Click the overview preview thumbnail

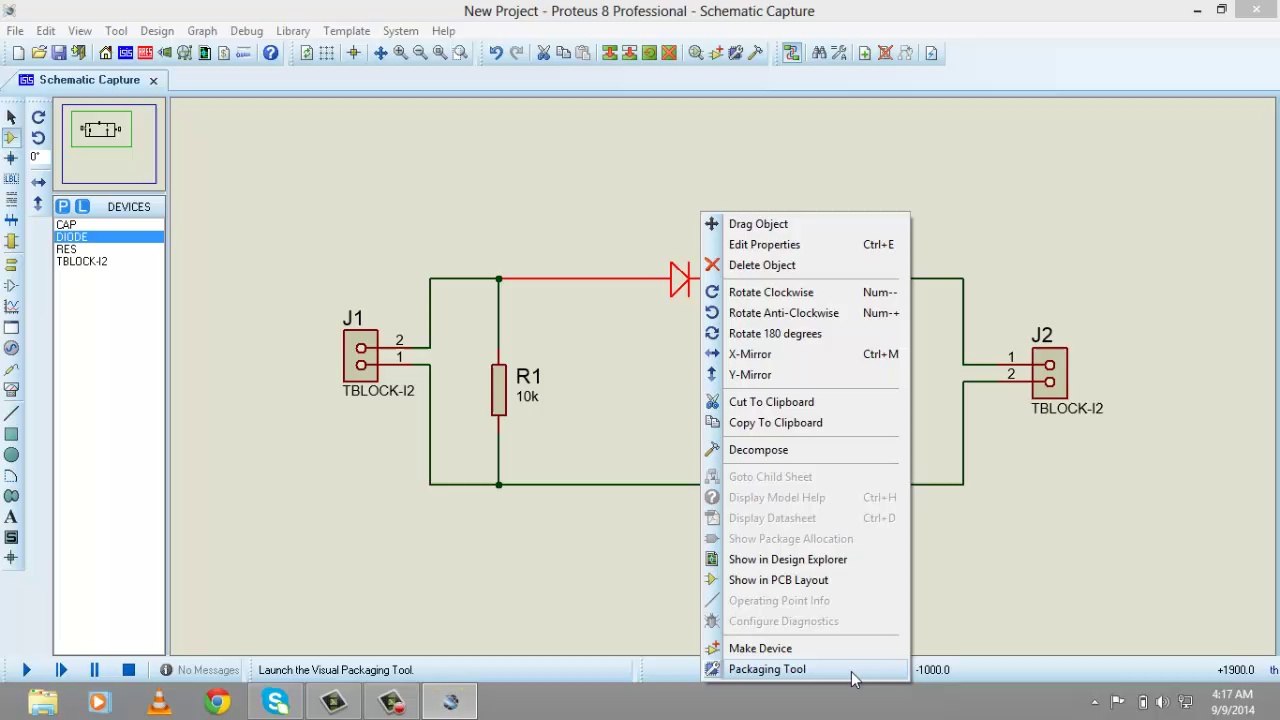pos(109,144)
